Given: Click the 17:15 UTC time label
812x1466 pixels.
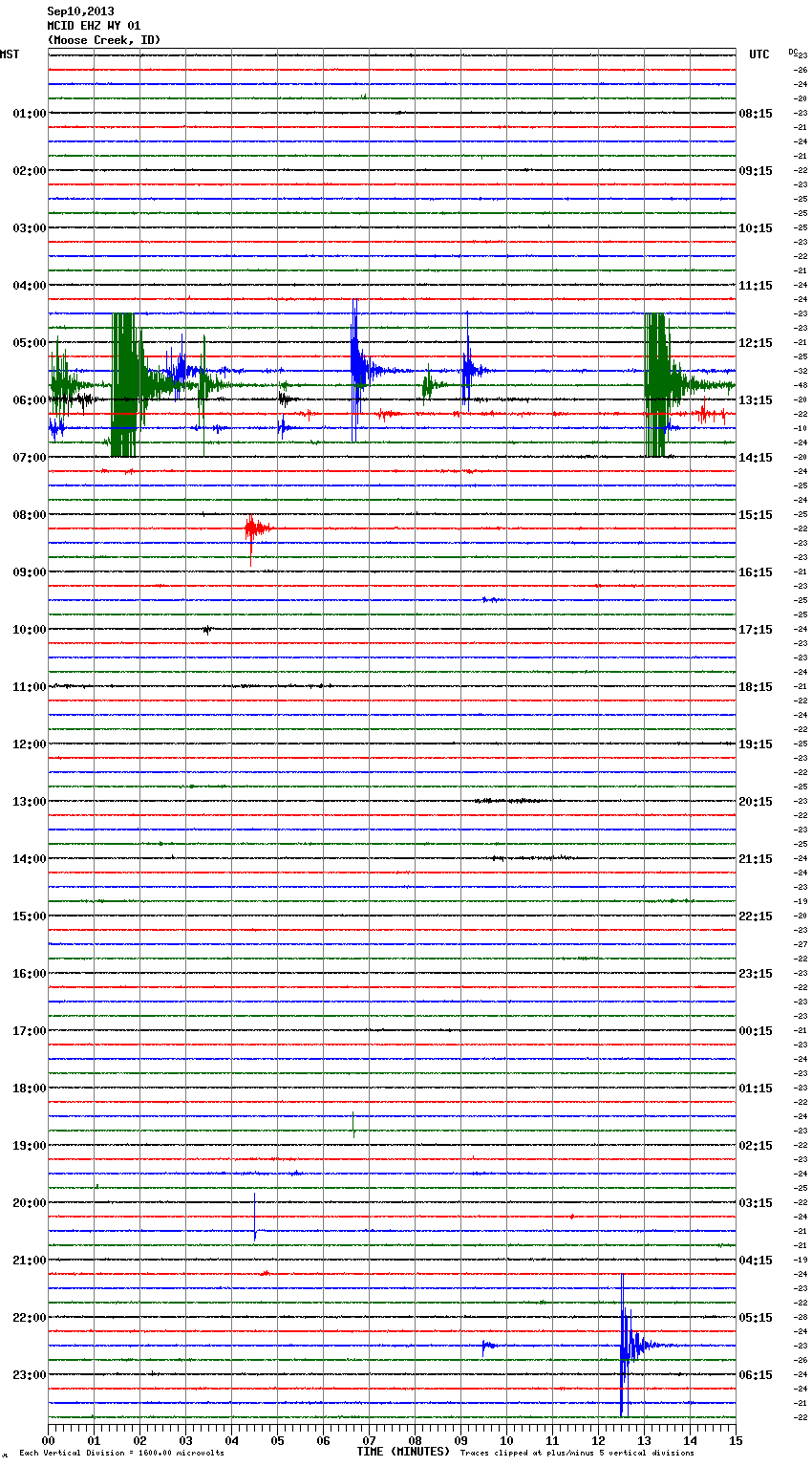Looking at the screenshot, I should (x=756, y=629).
